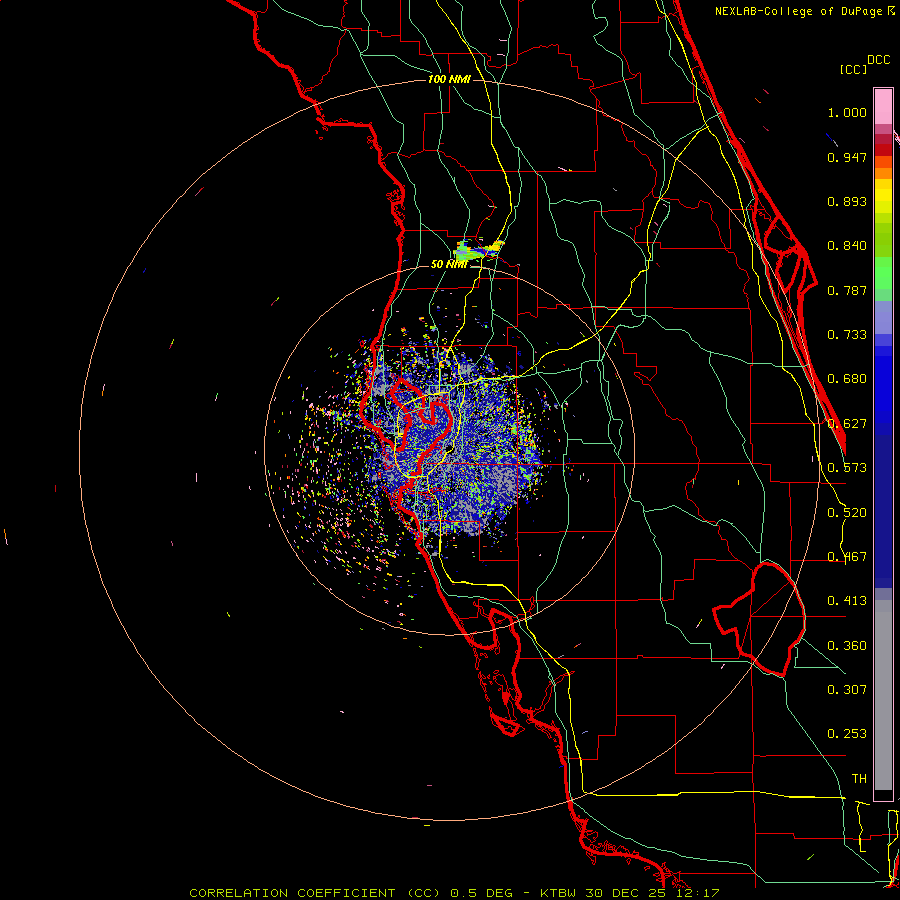
Task: Click the CORRELATION COEFFICIENT (CC) title text
Action: [x=315, y=893]
